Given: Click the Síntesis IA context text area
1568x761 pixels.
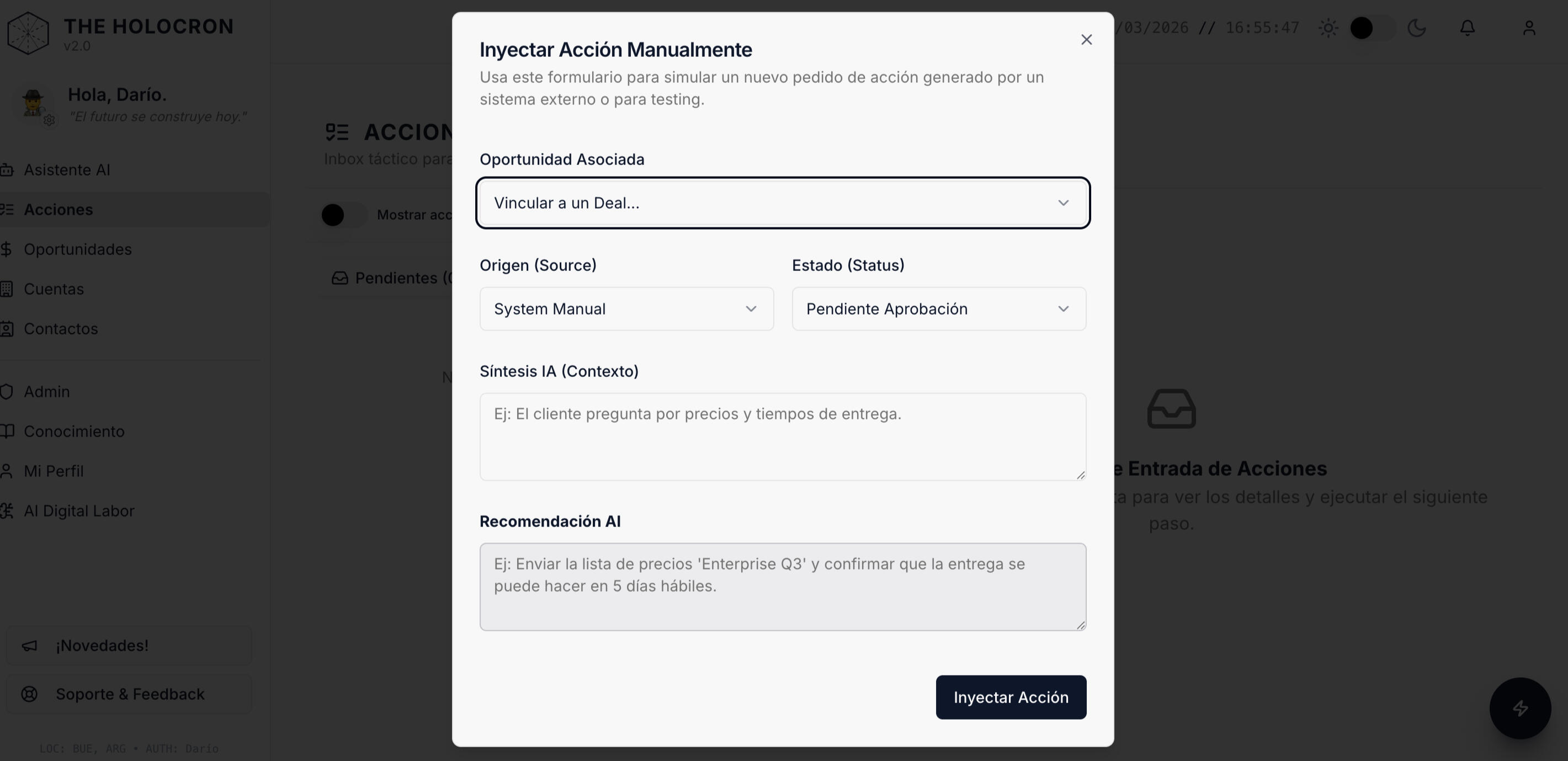Looking at the screenshot, I should coord(782,437).
